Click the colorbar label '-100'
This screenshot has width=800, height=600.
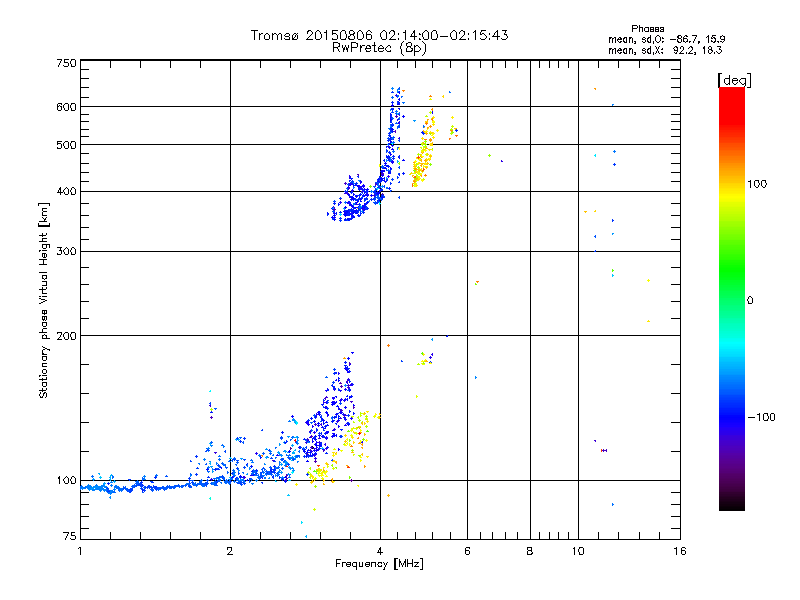762,417
